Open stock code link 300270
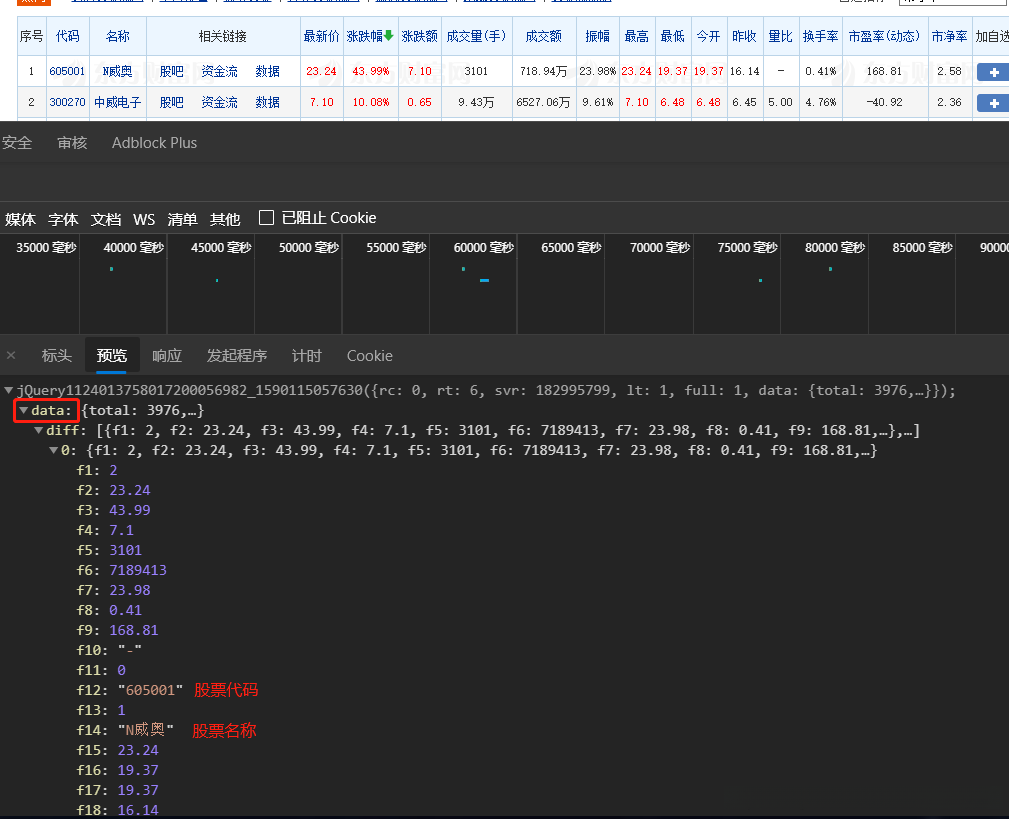This screenshot has width=1009, height=819. (67, 102)
